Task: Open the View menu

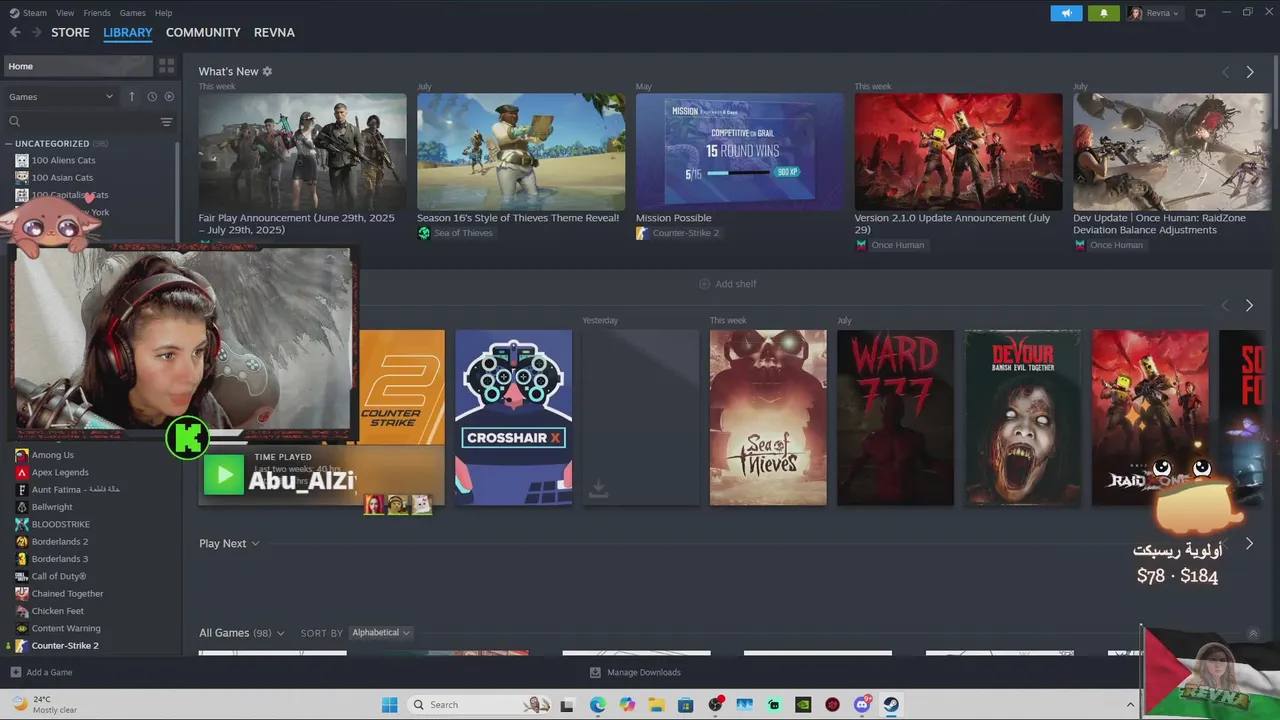Action: pyautogui.click(x=65, y=13)
